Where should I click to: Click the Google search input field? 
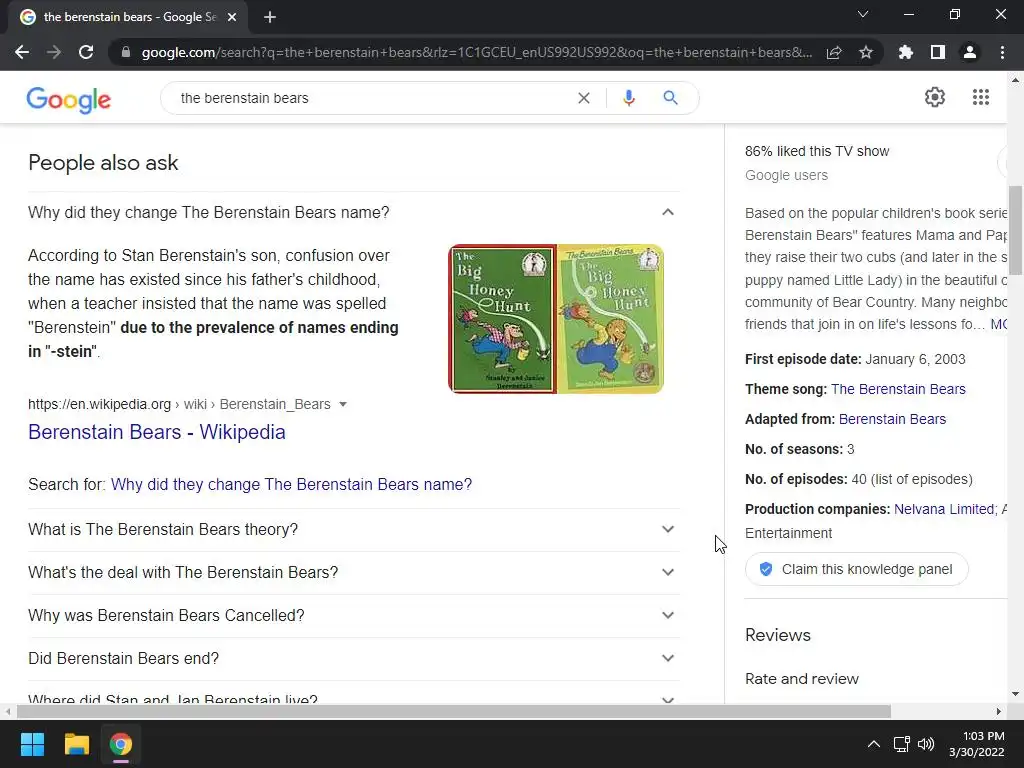click(372, 98)
